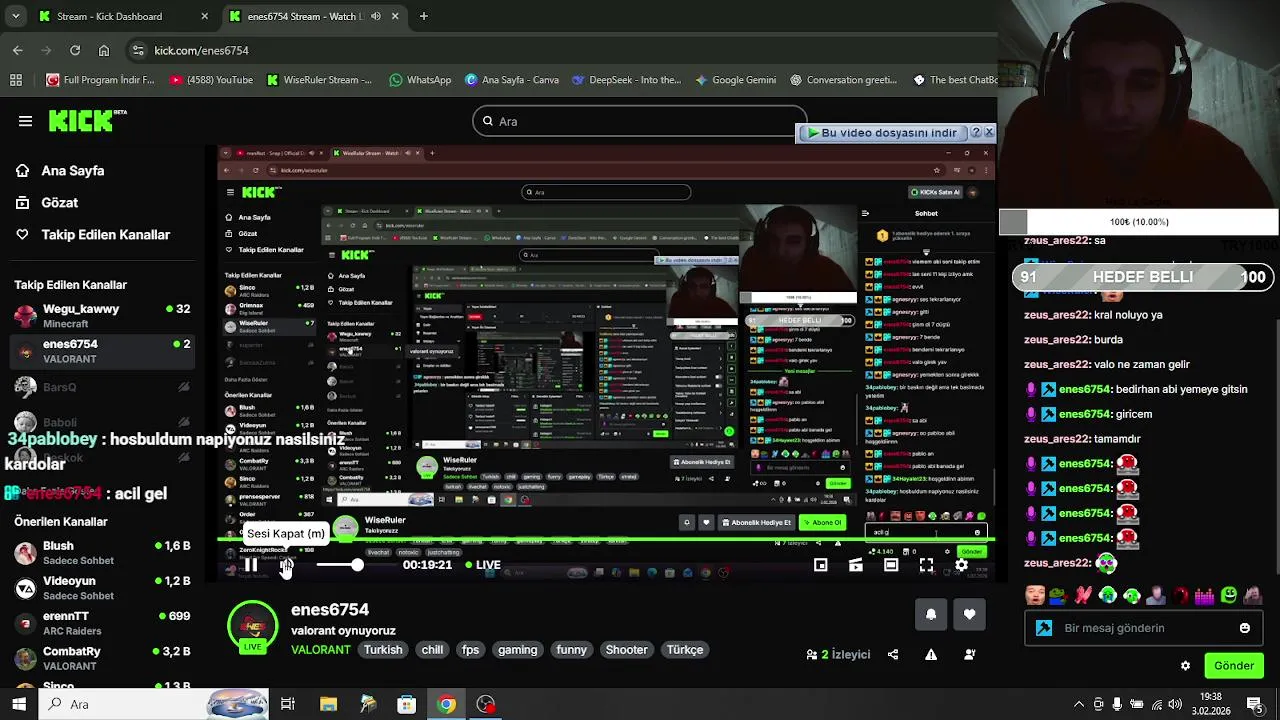Go back in browser history

pyautogui.click(x=17, y=50)
